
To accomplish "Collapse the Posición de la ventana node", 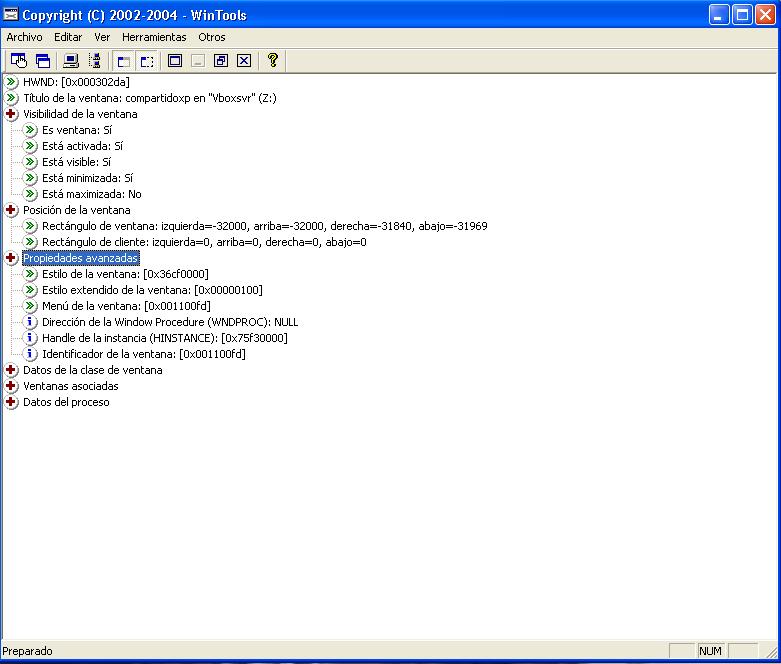I will [x=11, y=210].
